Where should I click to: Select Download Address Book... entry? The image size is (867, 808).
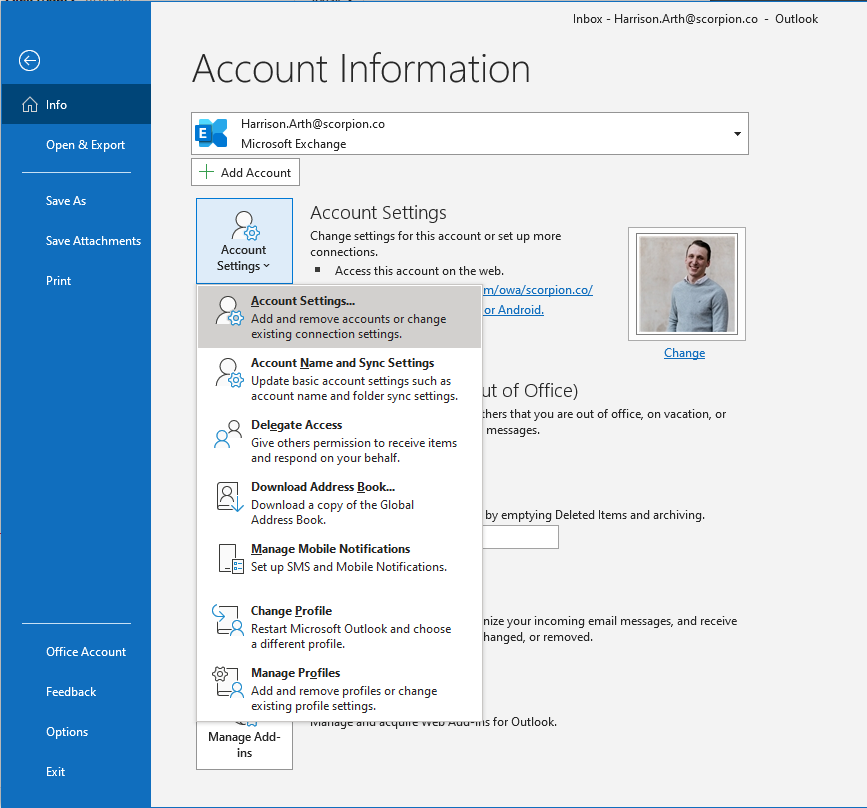[340, 503]
